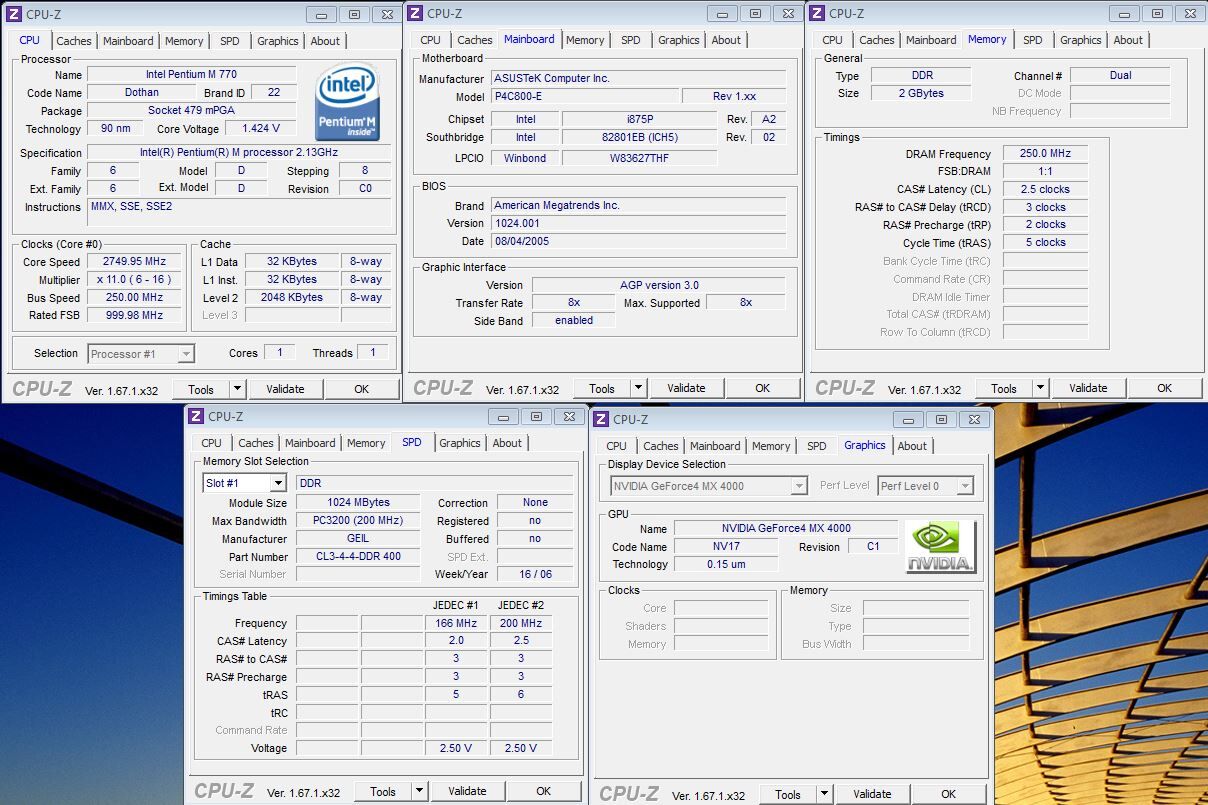Switch to SPD tab in Memory window
This screenshot has height=805, width=1208.
pyautogui.click(x=1033, y=40)
